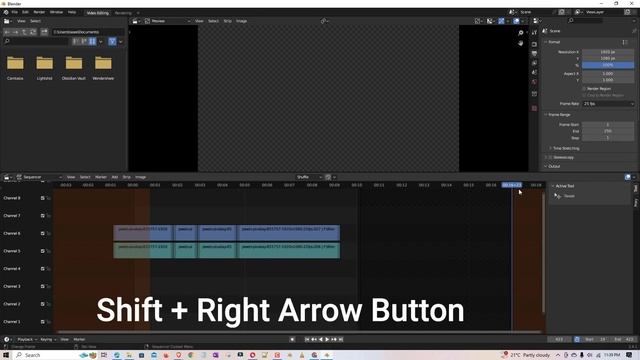Image resolution: width=640 pixels, height=360 pixels.
Task: Open the file browser Select menu
Action: [x=36, y=21]
